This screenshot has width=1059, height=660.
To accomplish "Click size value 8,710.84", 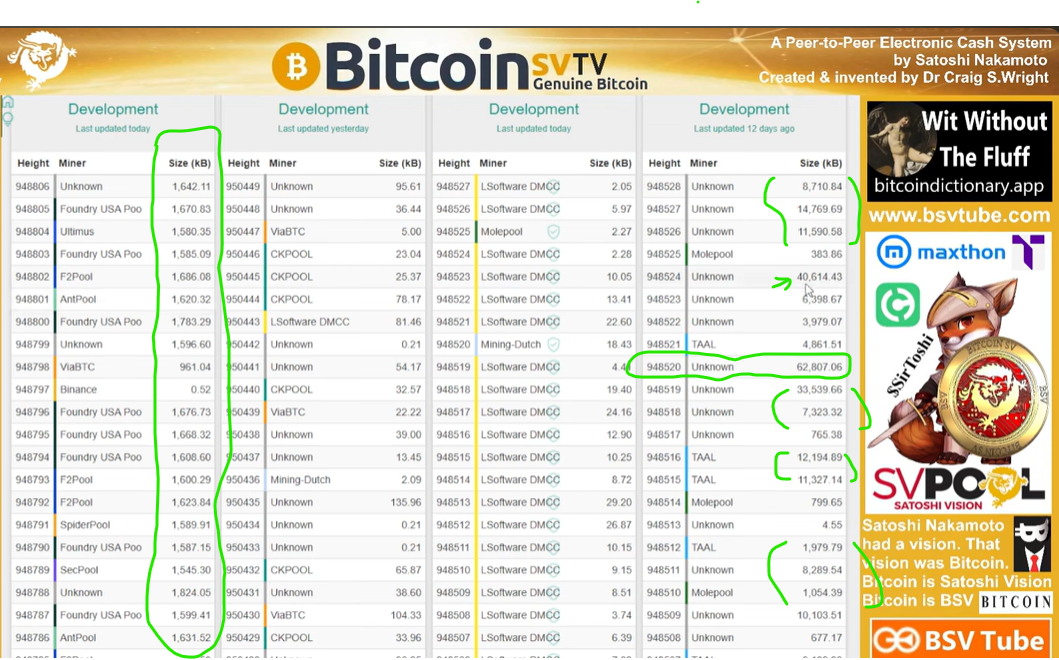I will tap(822, 186).
